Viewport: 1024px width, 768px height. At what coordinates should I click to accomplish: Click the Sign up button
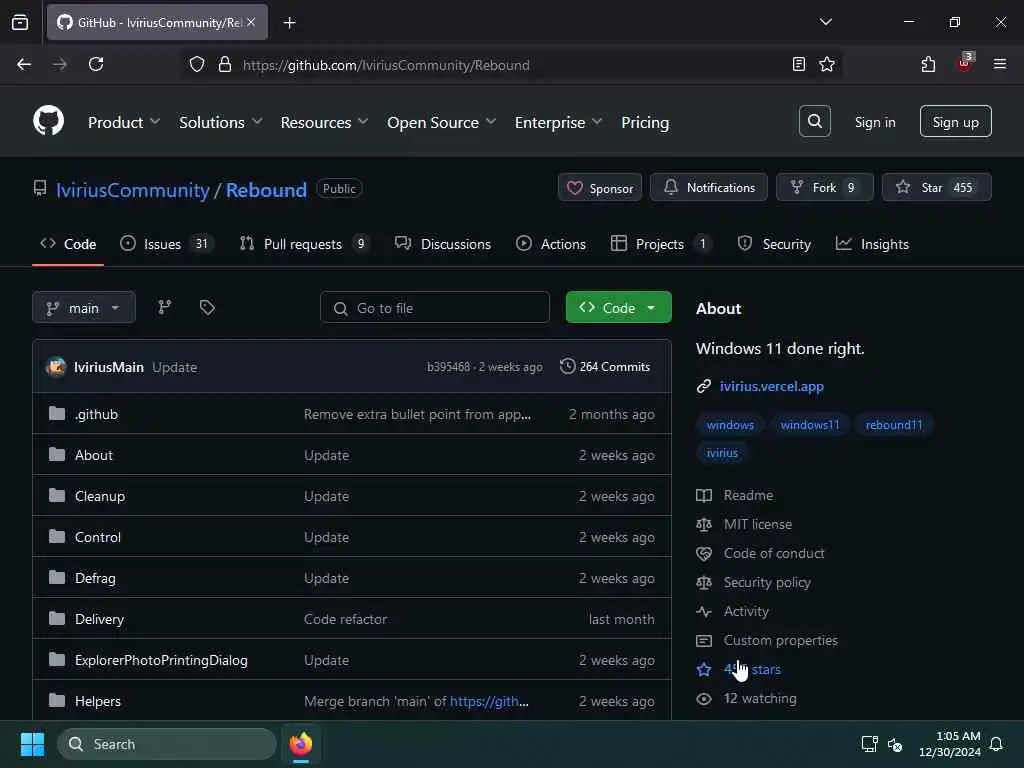pos(955,121)
